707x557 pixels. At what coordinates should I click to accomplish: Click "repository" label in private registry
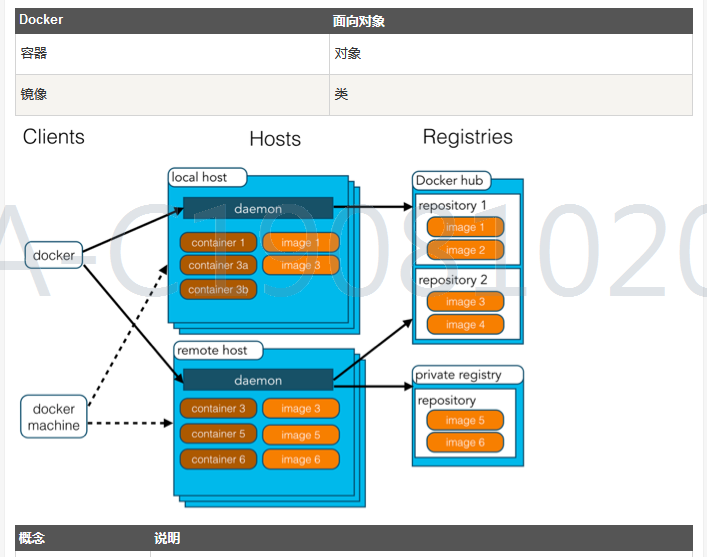pos(447,400)
